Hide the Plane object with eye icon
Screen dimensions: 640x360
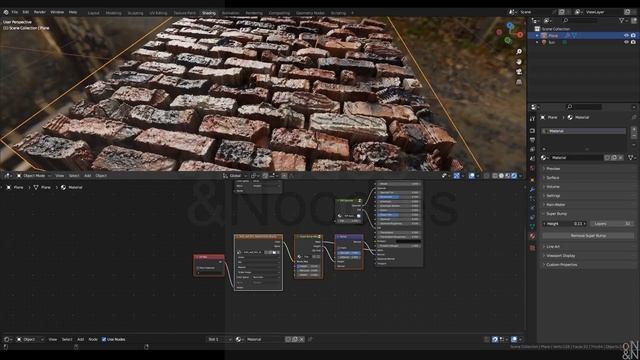coord(626,36)
